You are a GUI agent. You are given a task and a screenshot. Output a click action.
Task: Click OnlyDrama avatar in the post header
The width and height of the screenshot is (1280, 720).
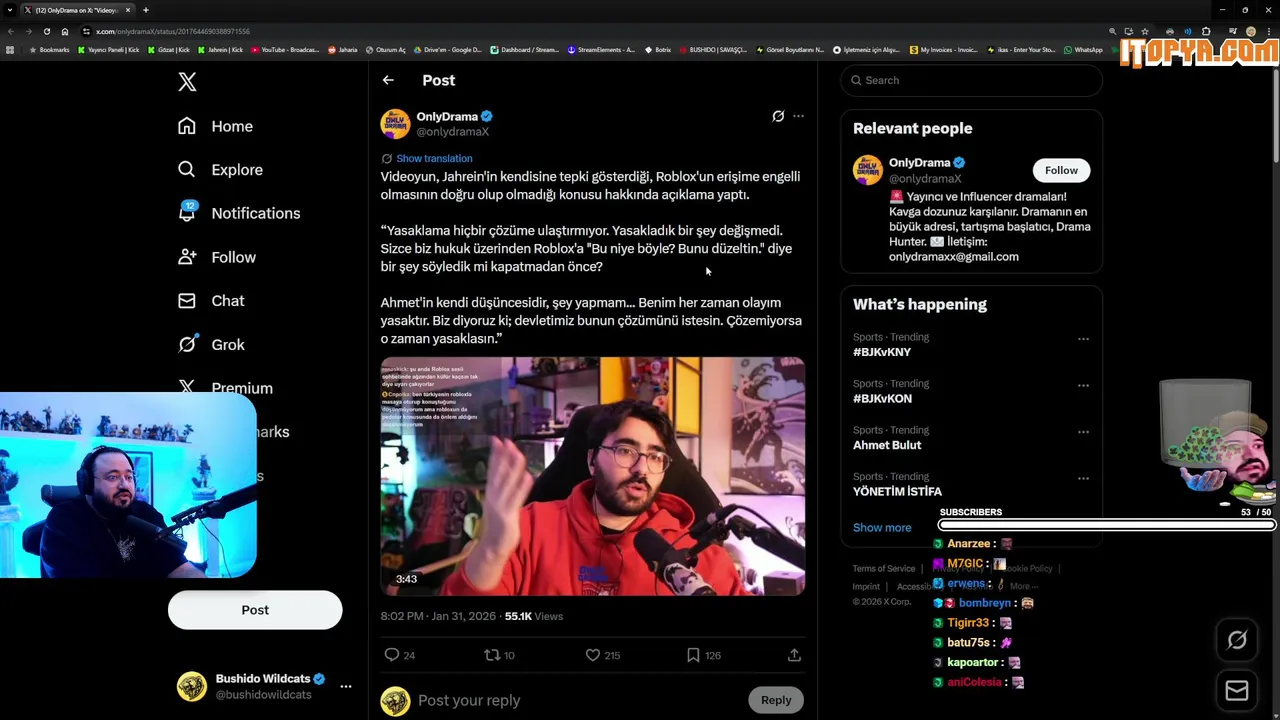[395, 124]
